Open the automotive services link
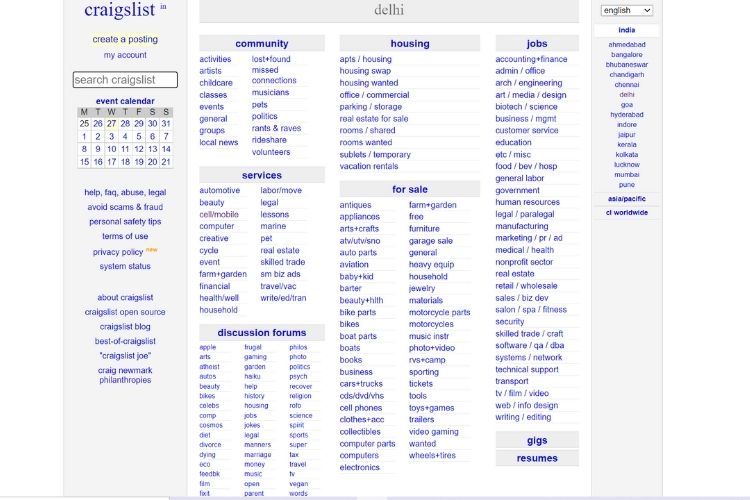This screenshot has height=500, width=750. point(220,190)
